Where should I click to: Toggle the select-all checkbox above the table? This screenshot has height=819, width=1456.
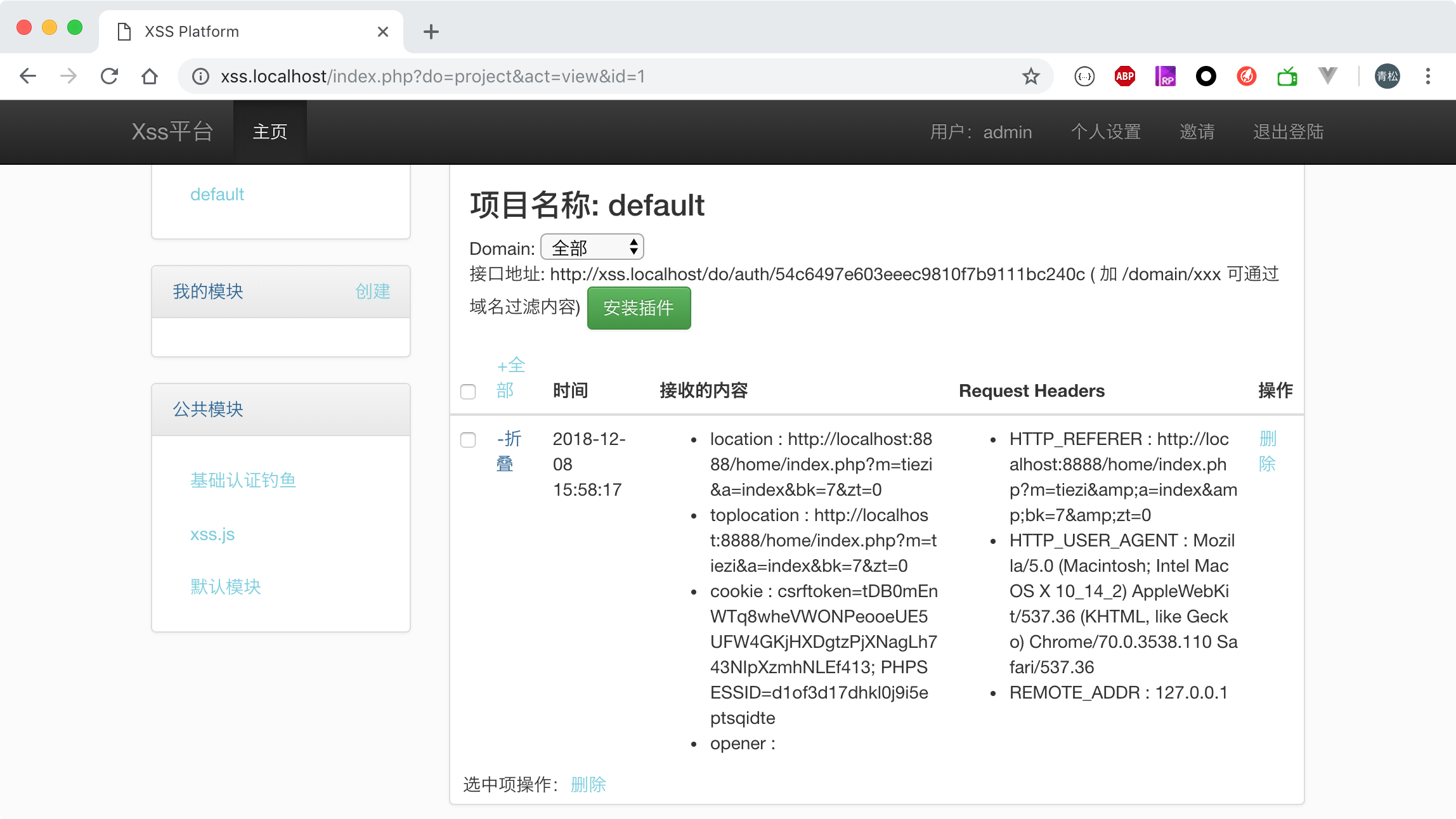coord(467,392)
